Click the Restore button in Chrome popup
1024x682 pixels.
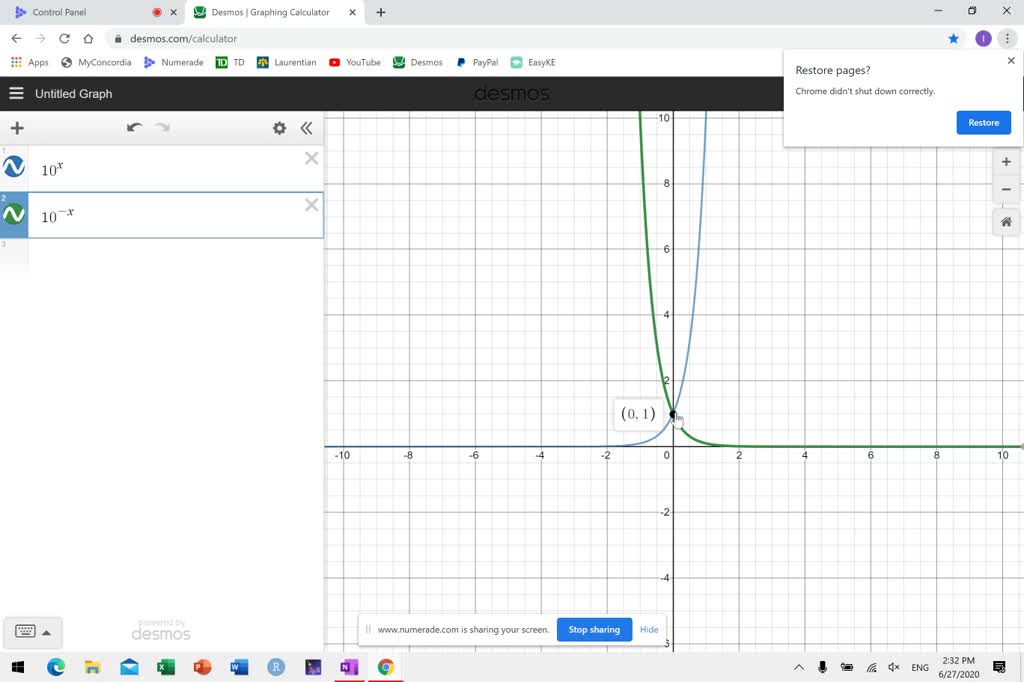(983, 122)
